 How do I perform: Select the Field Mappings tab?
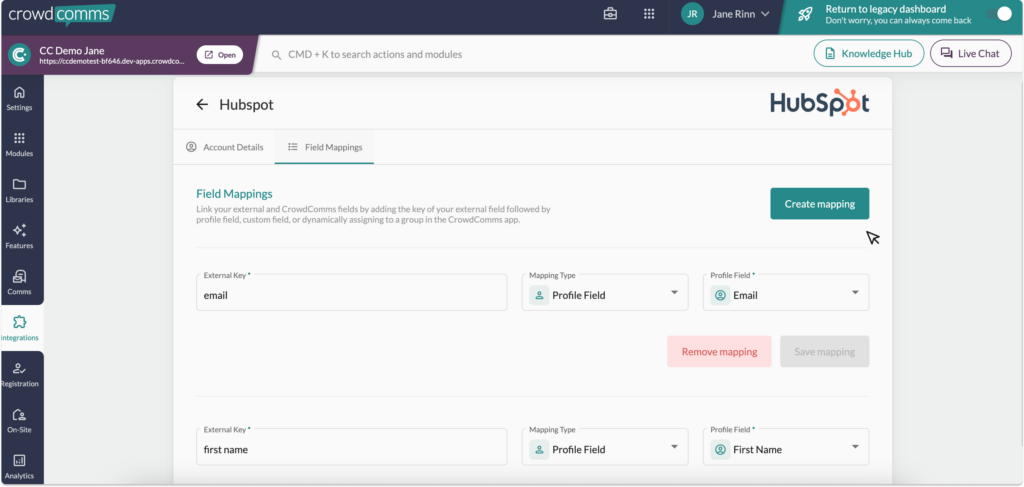(x=324, y=147)
